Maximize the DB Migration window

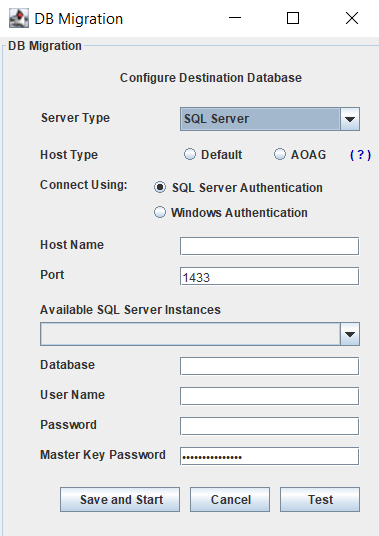(293, 18)
